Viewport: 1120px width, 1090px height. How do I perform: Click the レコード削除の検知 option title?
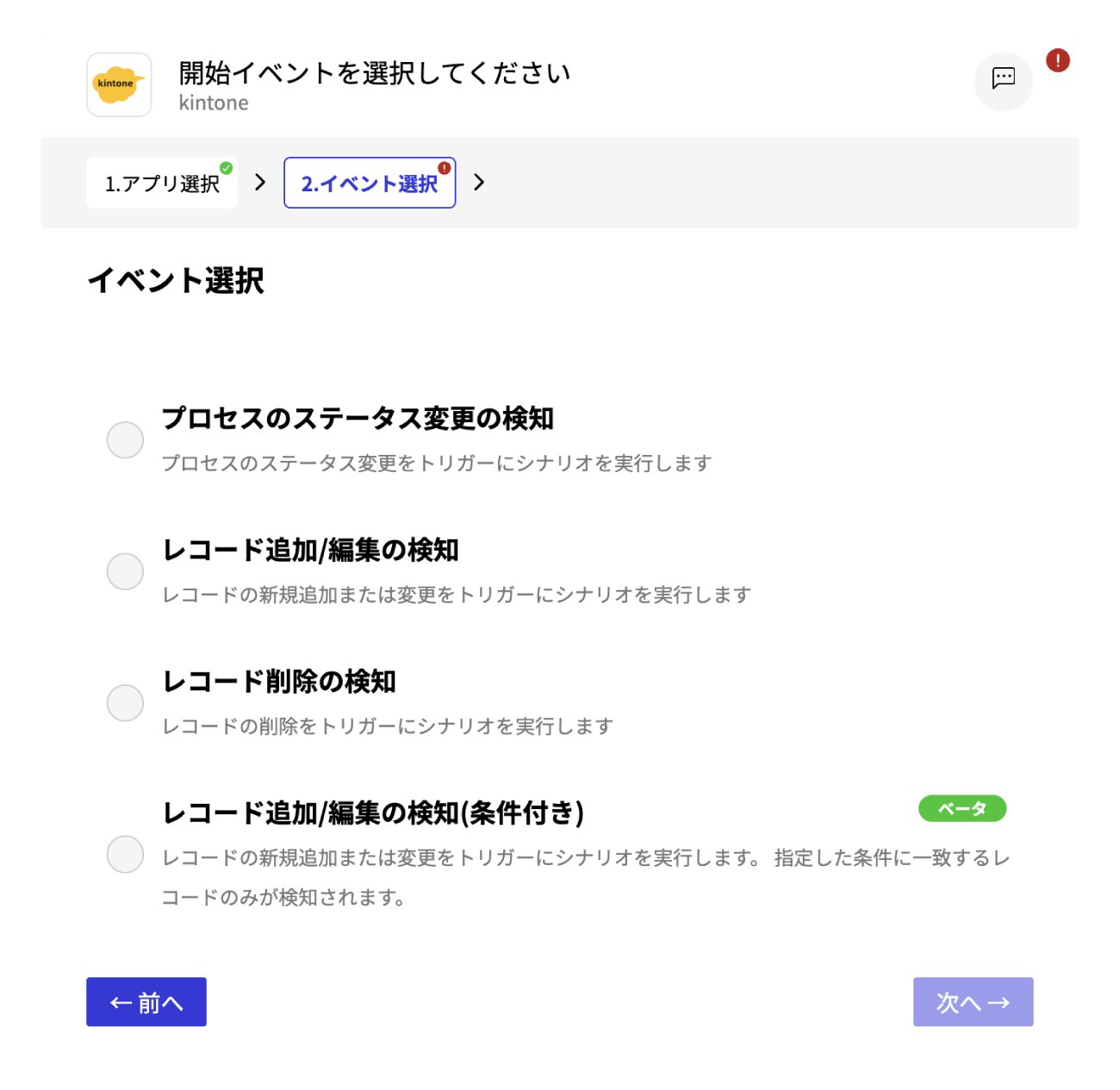point(279,682)
